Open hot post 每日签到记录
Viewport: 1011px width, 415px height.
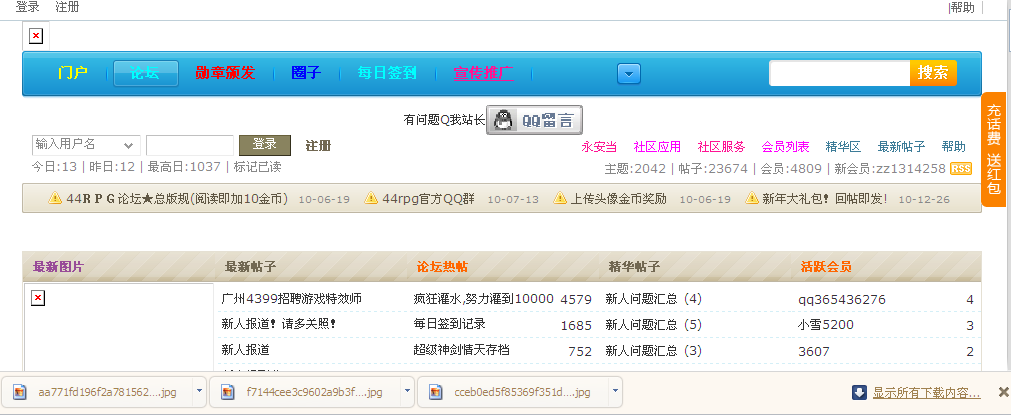pos(449,325)
